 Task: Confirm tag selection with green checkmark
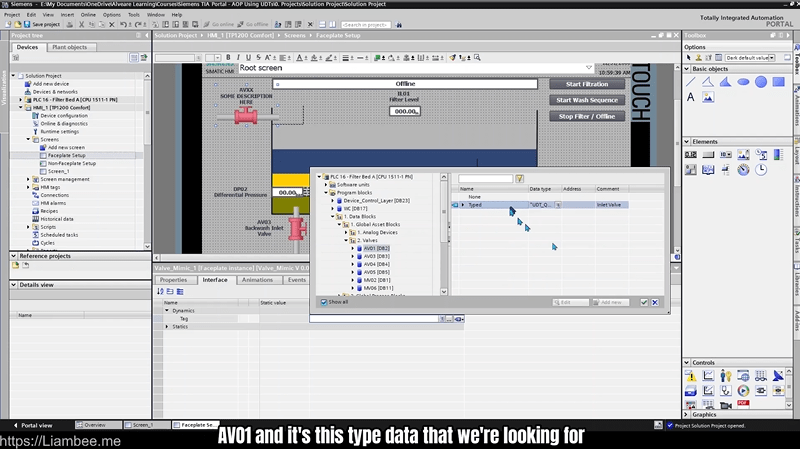(644, 302)
